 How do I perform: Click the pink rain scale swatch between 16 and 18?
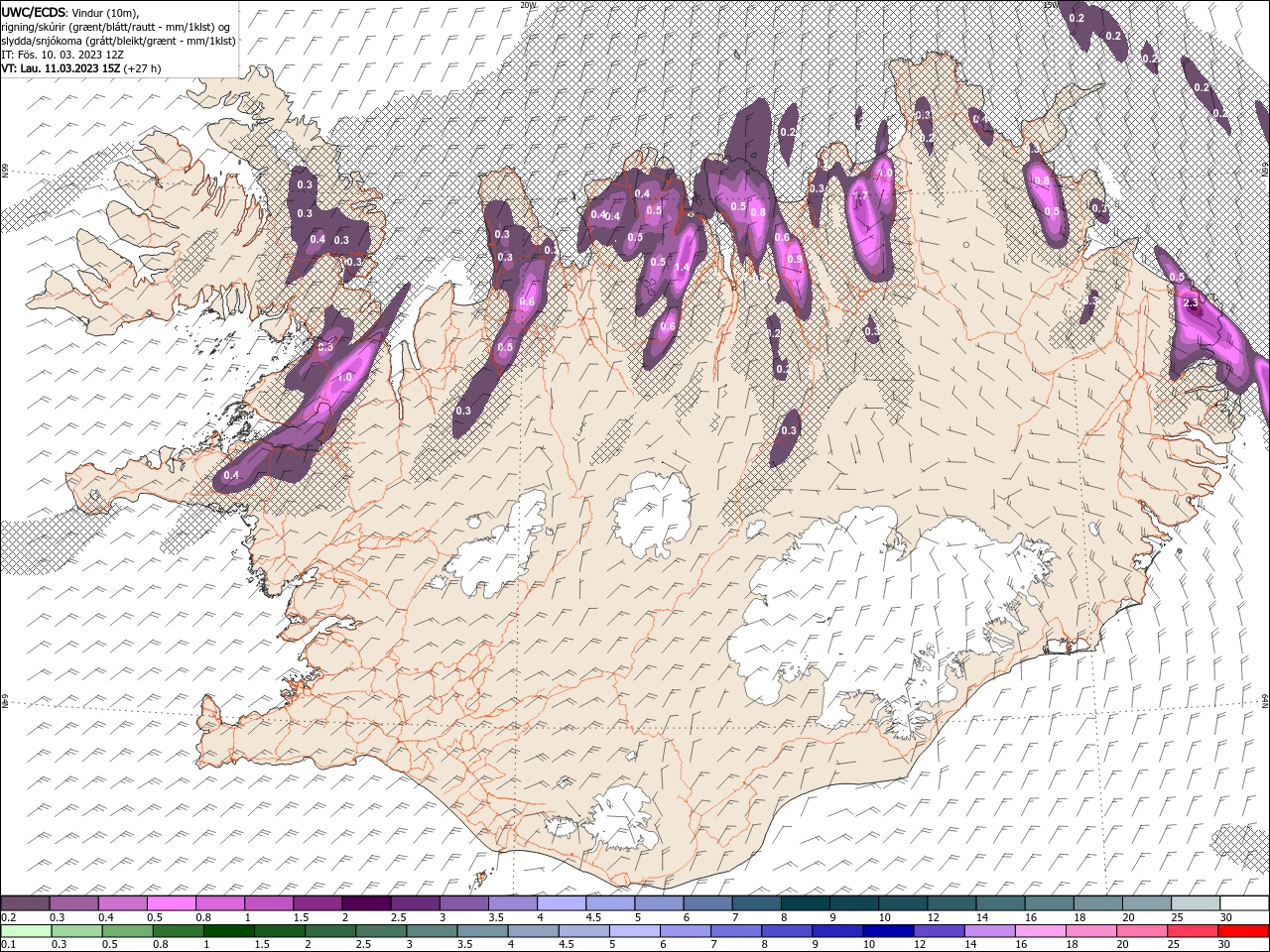1040,930
